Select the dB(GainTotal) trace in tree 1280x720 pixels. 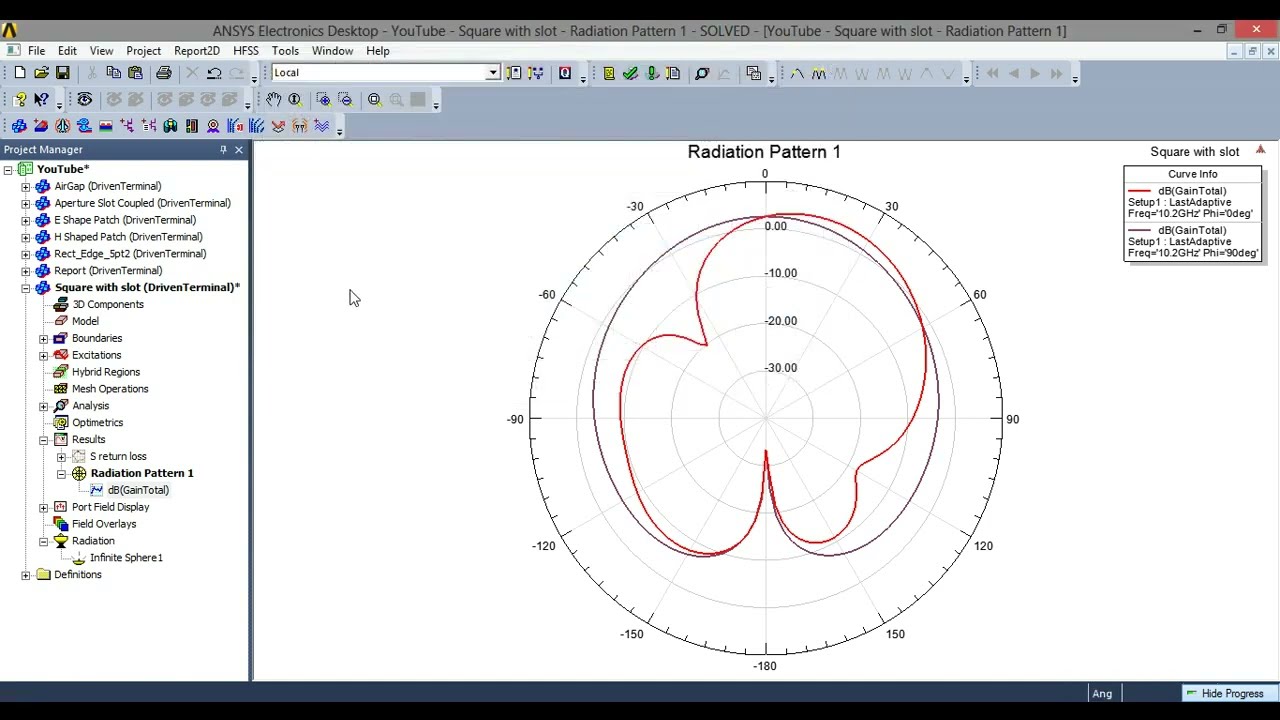point(138,490)
